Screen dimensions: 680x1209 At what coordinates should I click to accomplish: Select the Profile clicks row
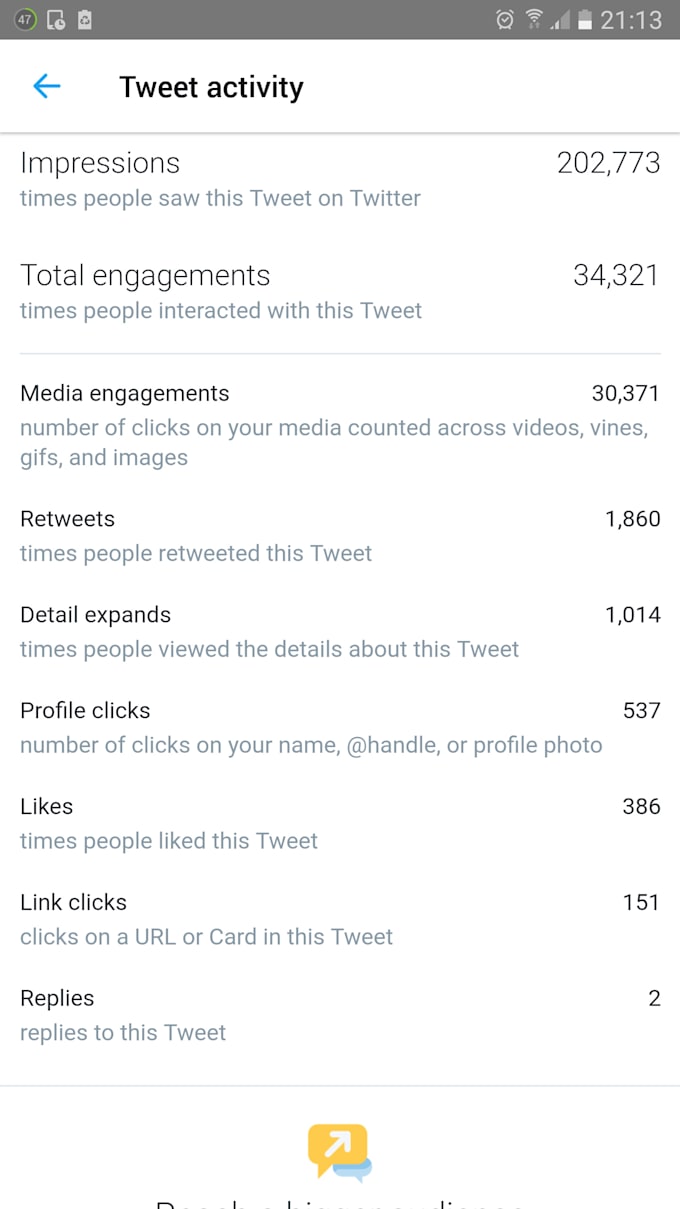click(340, 725)
